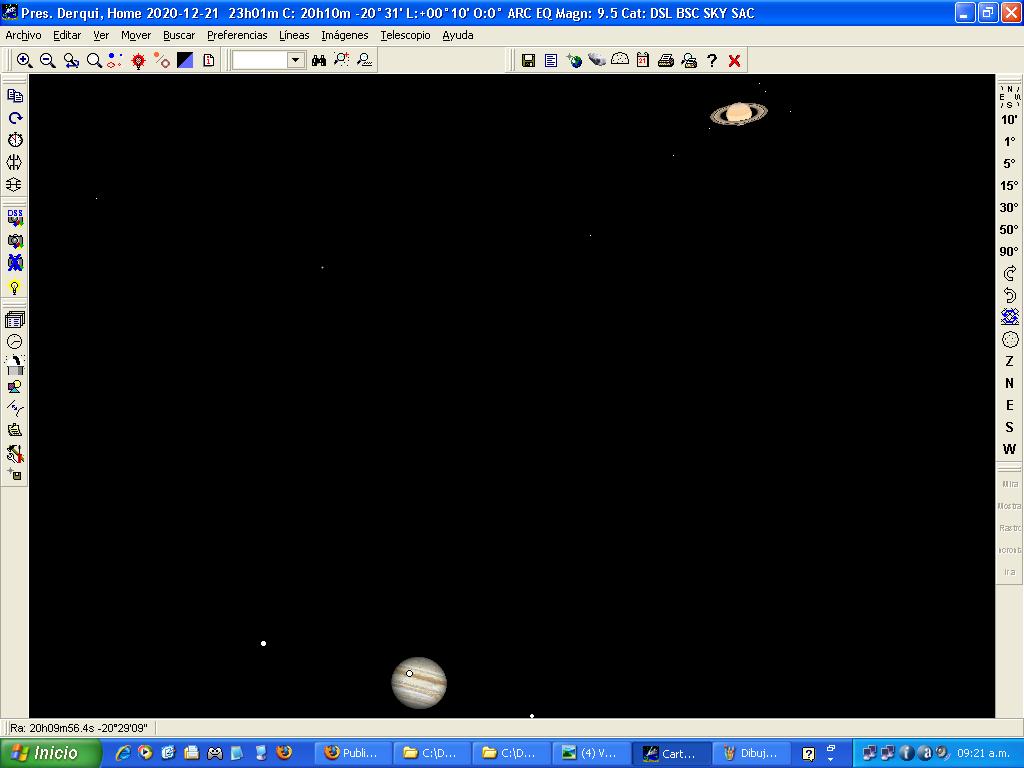Image resolution: width=1024 pixels, height=768 pixels.
Task: Click the printer setup icon
Action: tap(689, 60)
